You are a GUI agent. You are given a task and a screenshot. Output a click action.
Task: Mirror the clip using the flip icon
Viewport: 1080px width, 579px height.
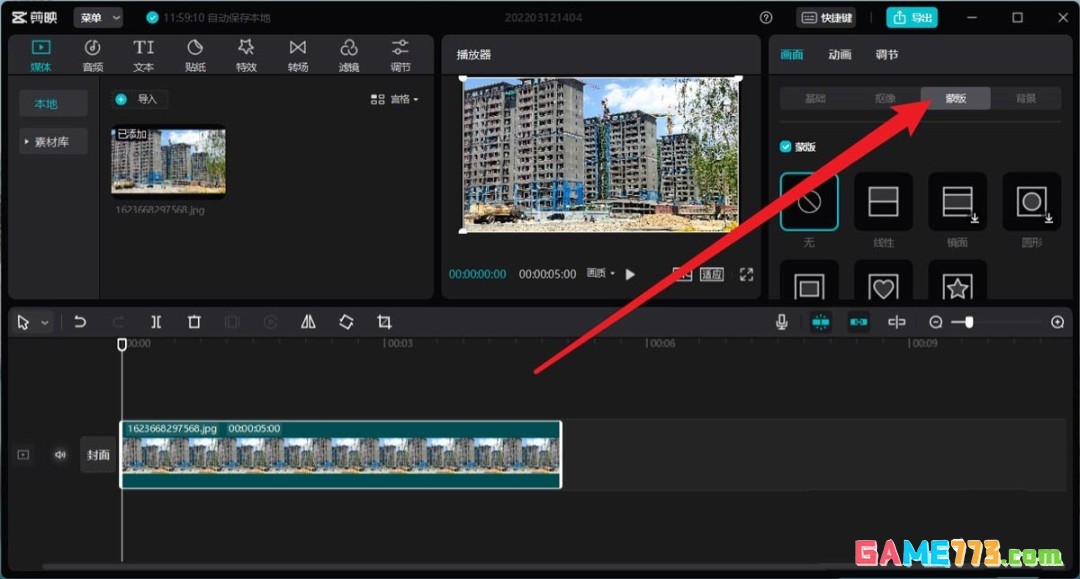pyautogui.click(x=308, y=322)
